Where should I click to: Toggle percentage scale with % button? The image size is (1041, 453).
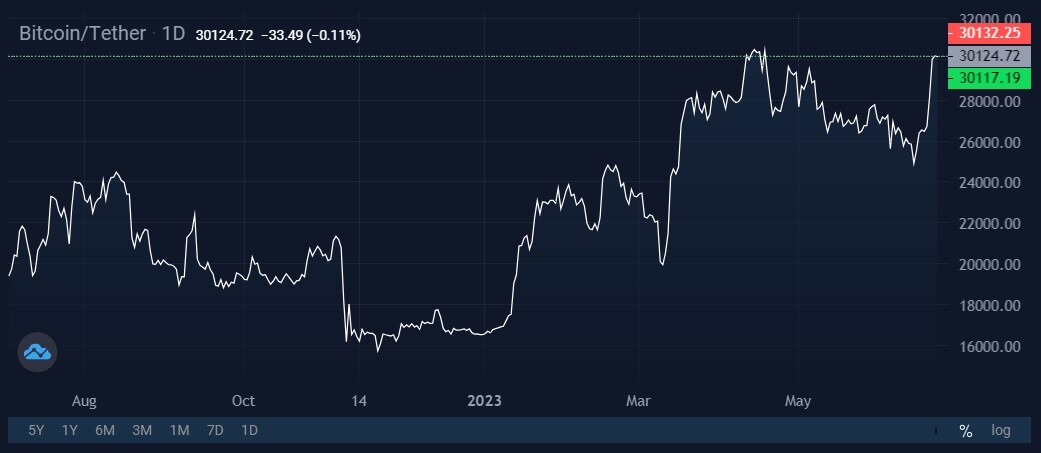(x=966, y=431)
